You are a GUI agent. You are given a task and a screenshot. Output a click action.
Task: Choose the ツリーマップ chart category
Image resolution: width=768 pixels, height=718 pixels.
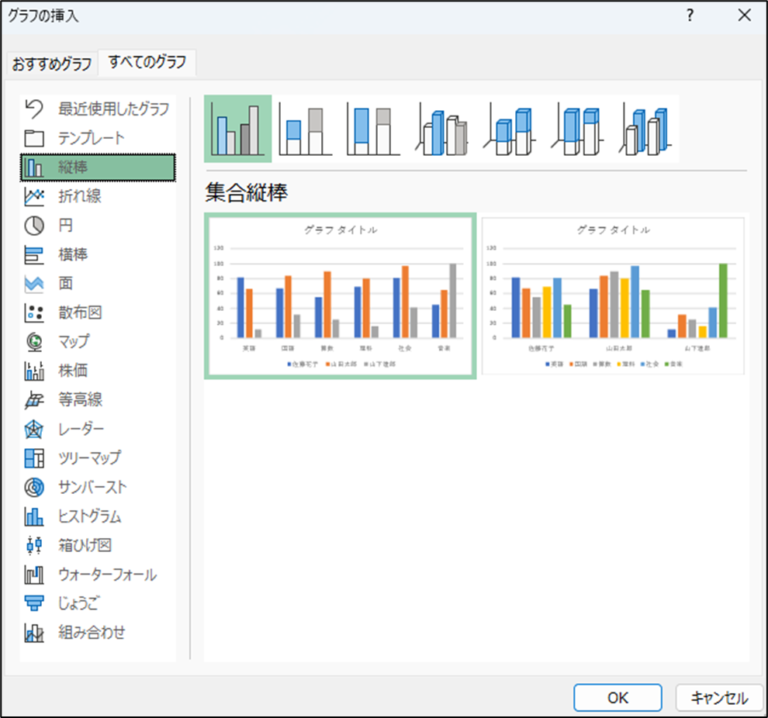coord(98,458)
